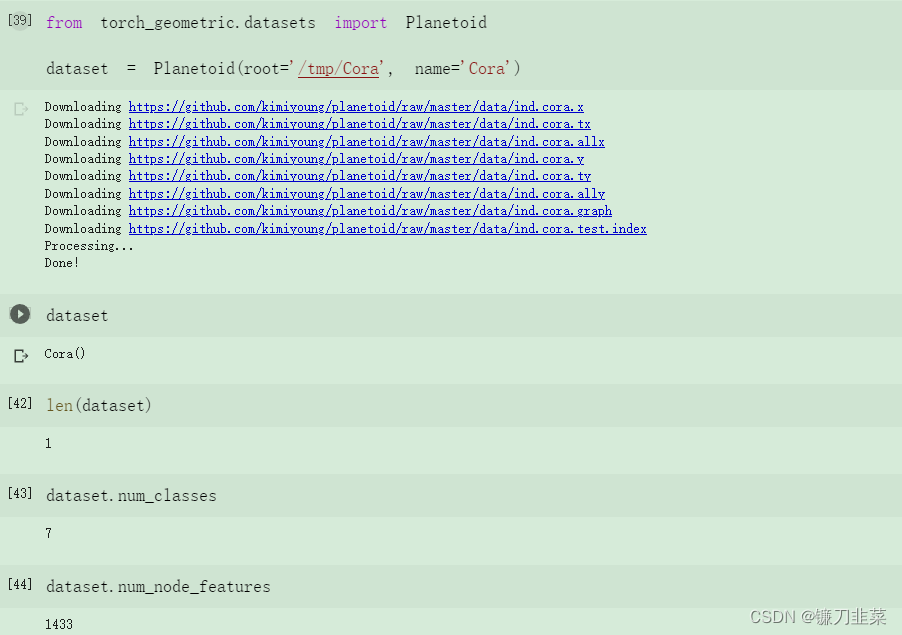
Task: Open the ind.cora.y download link
Action: (356, 159)
